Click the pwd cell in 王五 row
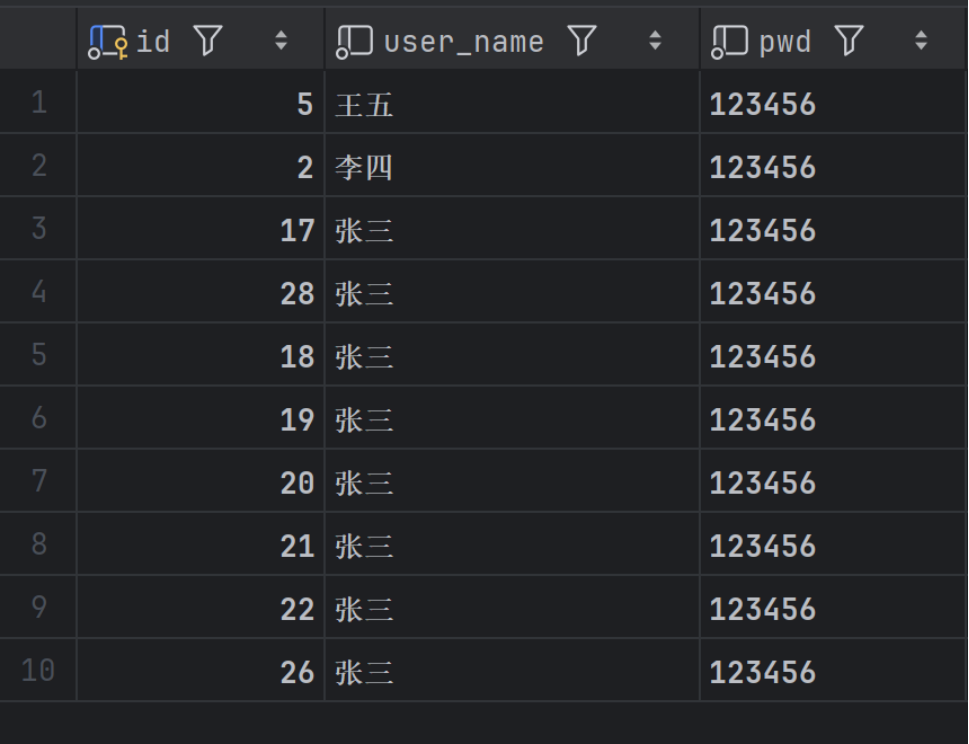 pyautogui.click(x=834, y=103)
